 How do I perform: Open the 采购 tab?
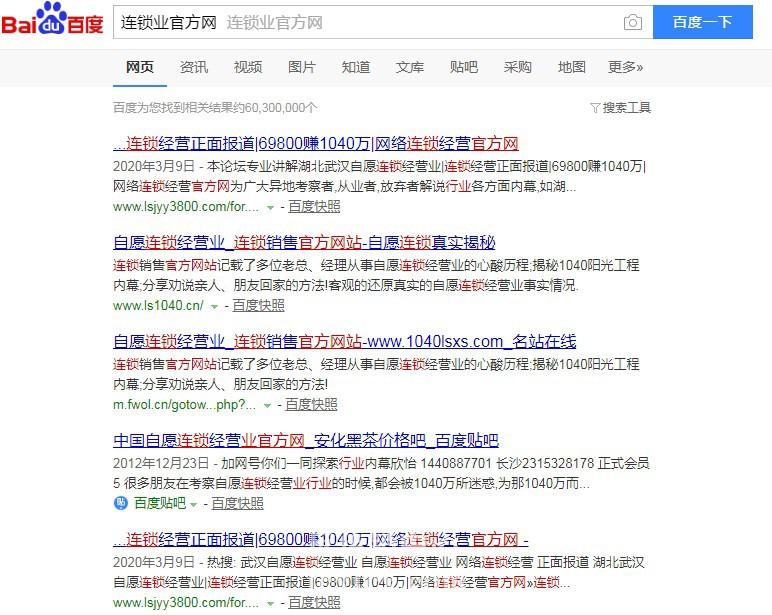point(517,67)
